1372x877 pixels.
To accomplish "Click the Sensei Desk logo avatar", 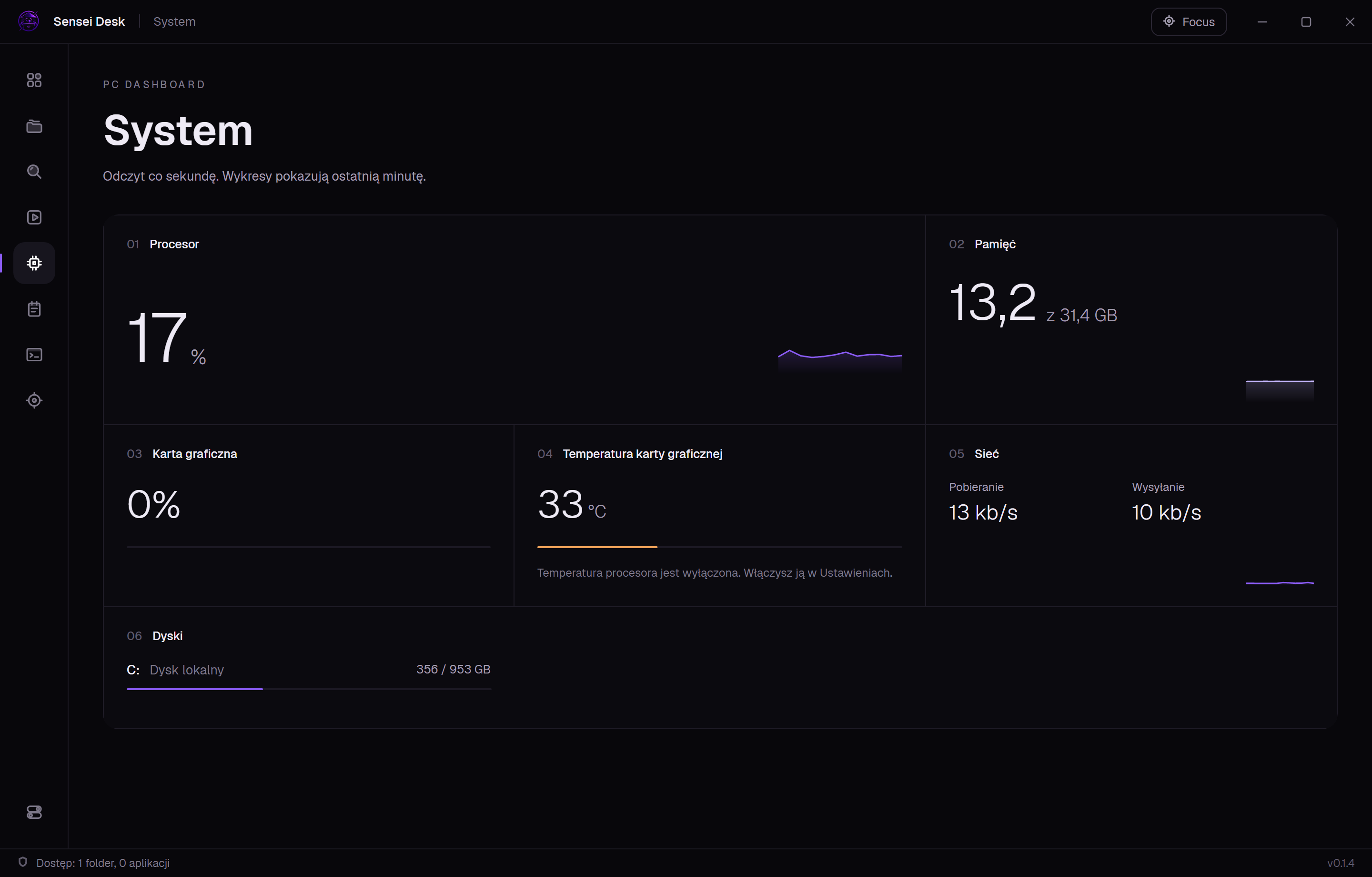I will pos(29,21).
